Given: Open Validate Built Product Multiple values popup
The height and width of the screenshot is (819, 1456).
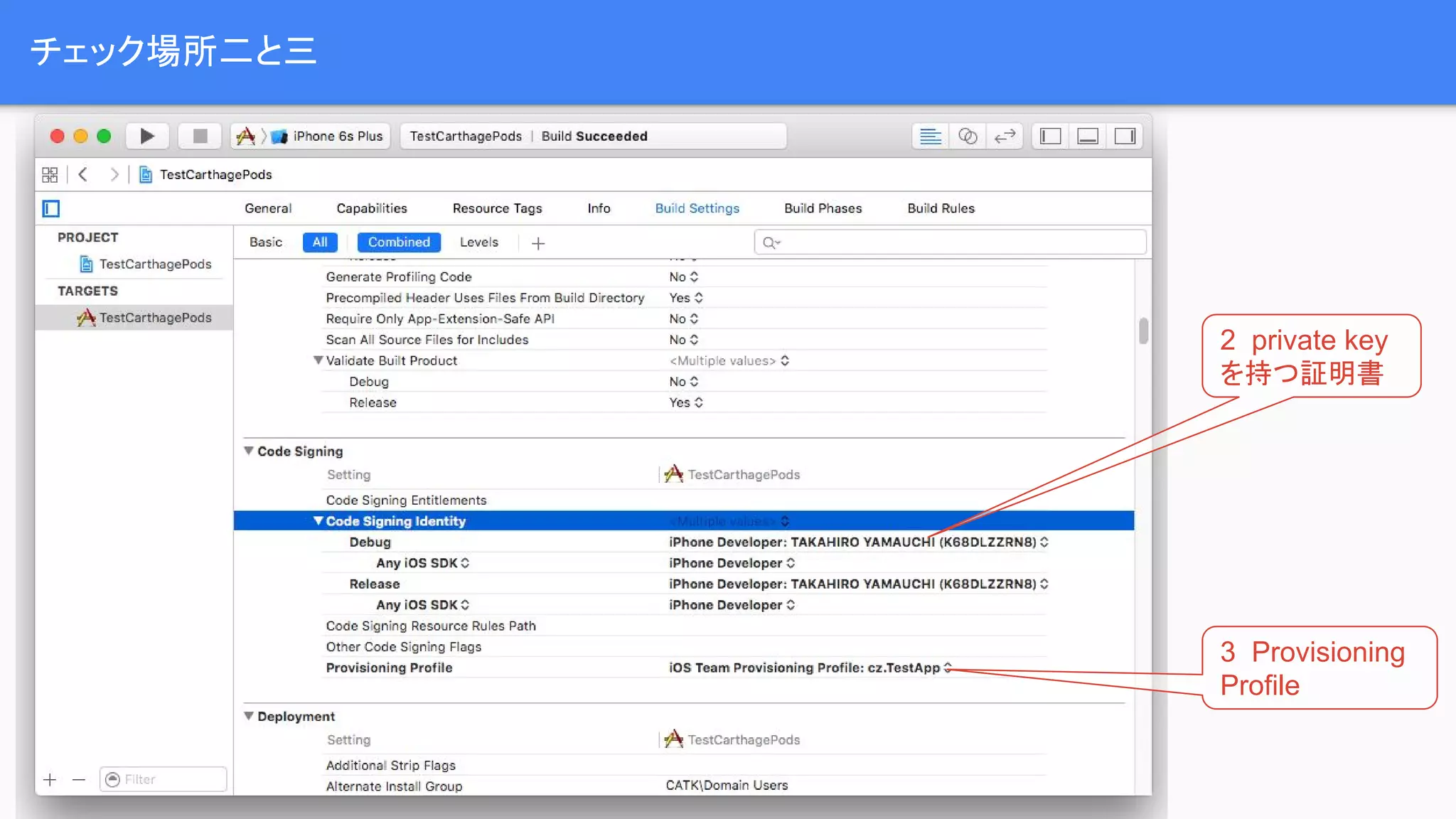Looking at the screenshot, I should pos(729,360).
